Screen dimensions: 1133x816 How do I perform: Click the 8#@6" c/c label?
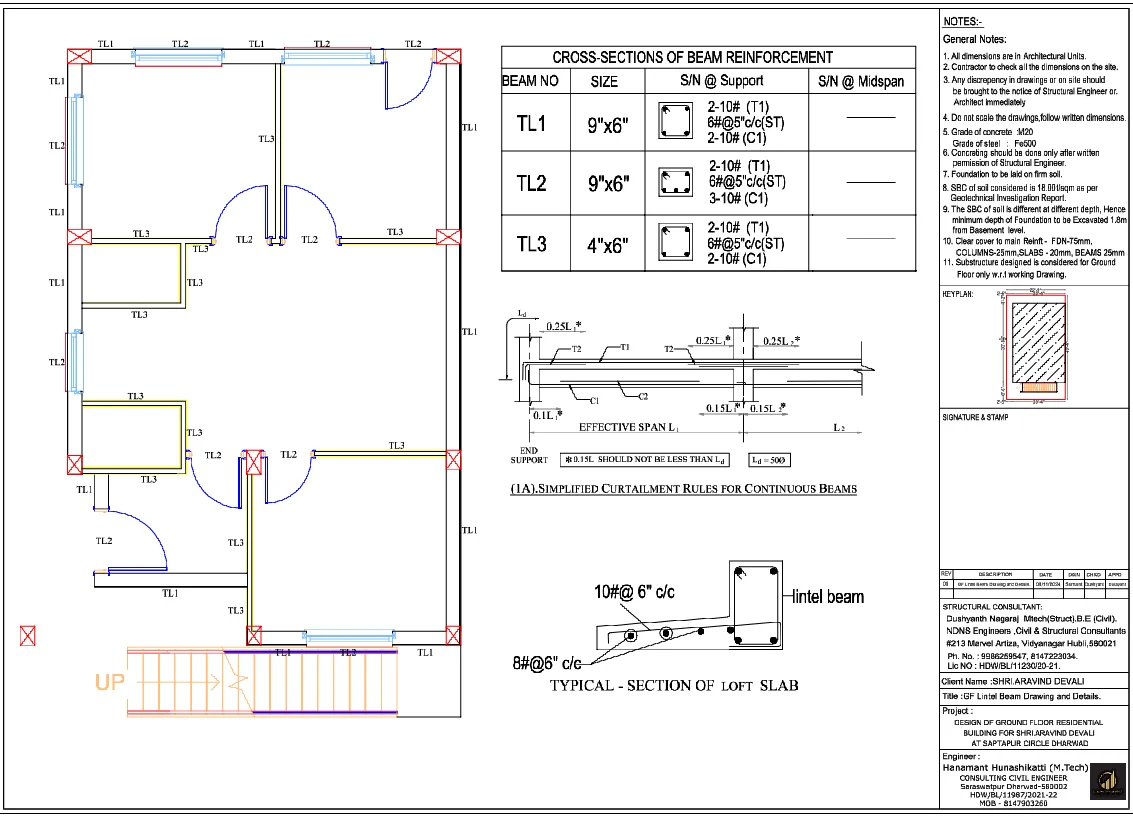pyautogui.click(x=547, y=663)
